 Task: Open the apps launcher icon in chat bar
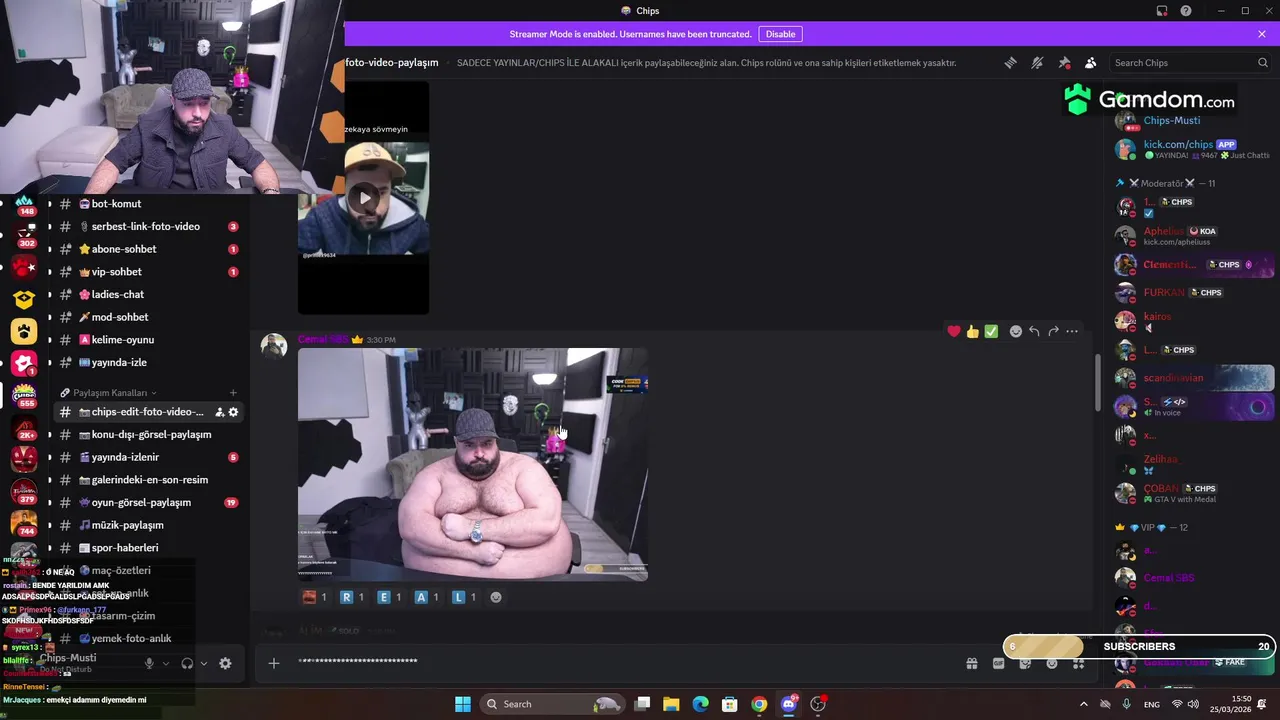pos(1079,663)
